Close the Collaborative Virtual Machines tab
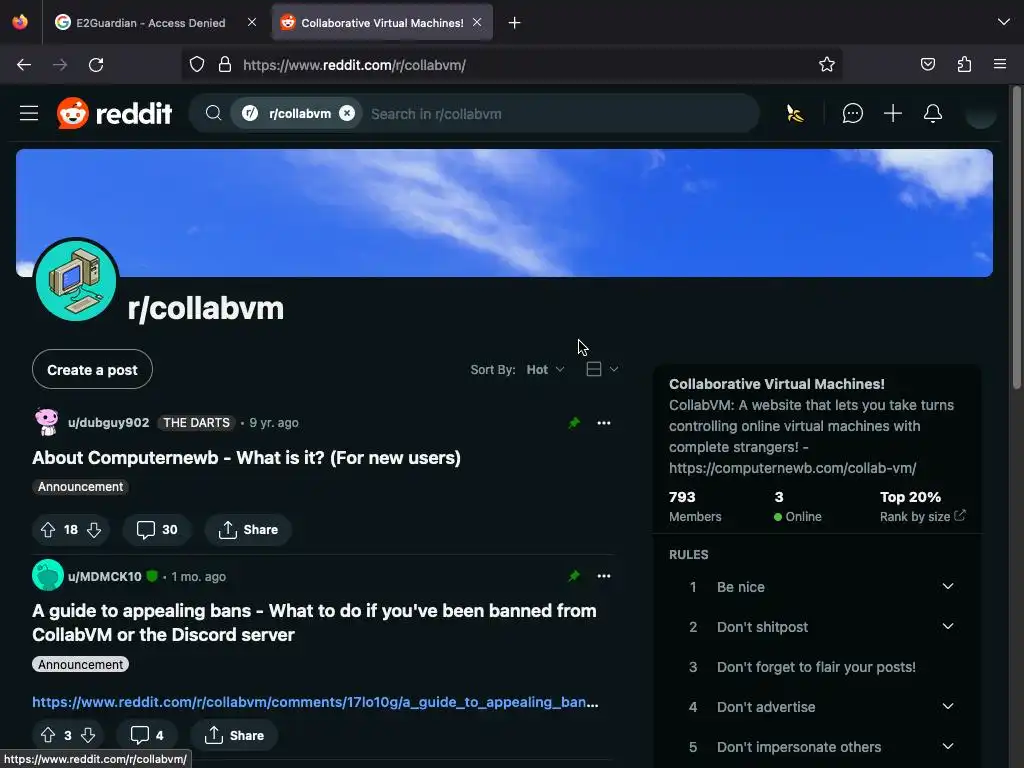Screen dimensions: 1024x768 pos(477,22)
